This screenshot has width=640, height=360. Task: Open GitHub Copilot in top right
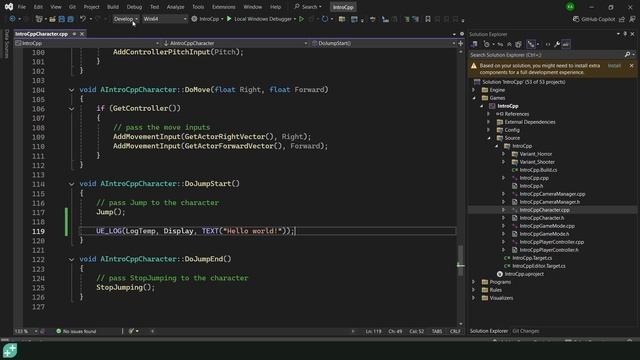594,19
